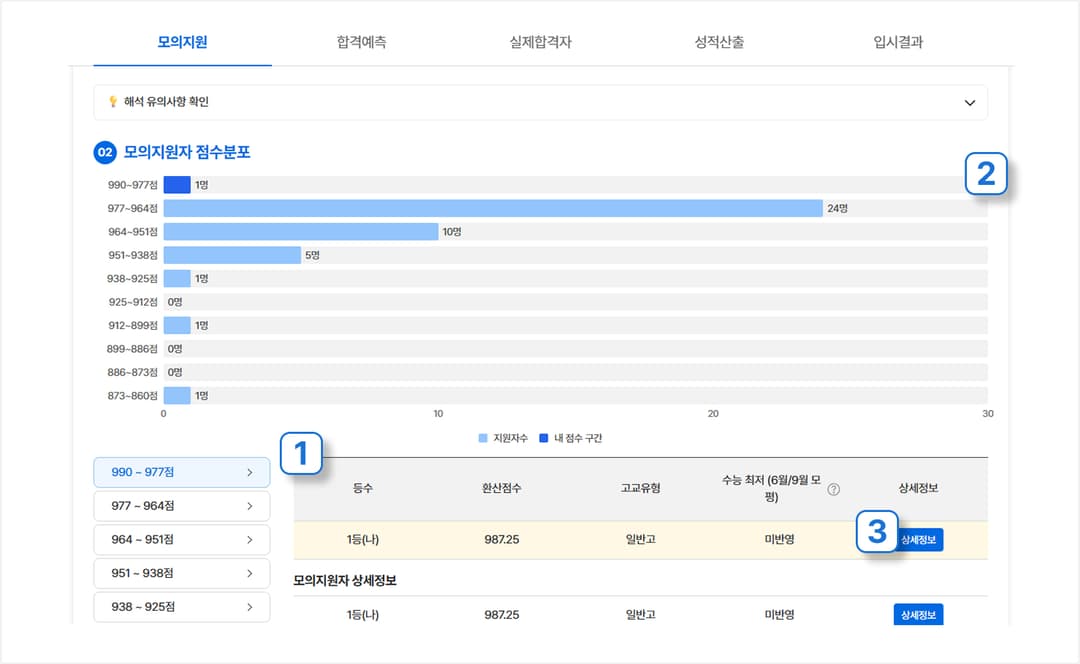Select the 입시결과 tab
The width and height of the screenshot is (1080, 664).
(x=898, y=42)
